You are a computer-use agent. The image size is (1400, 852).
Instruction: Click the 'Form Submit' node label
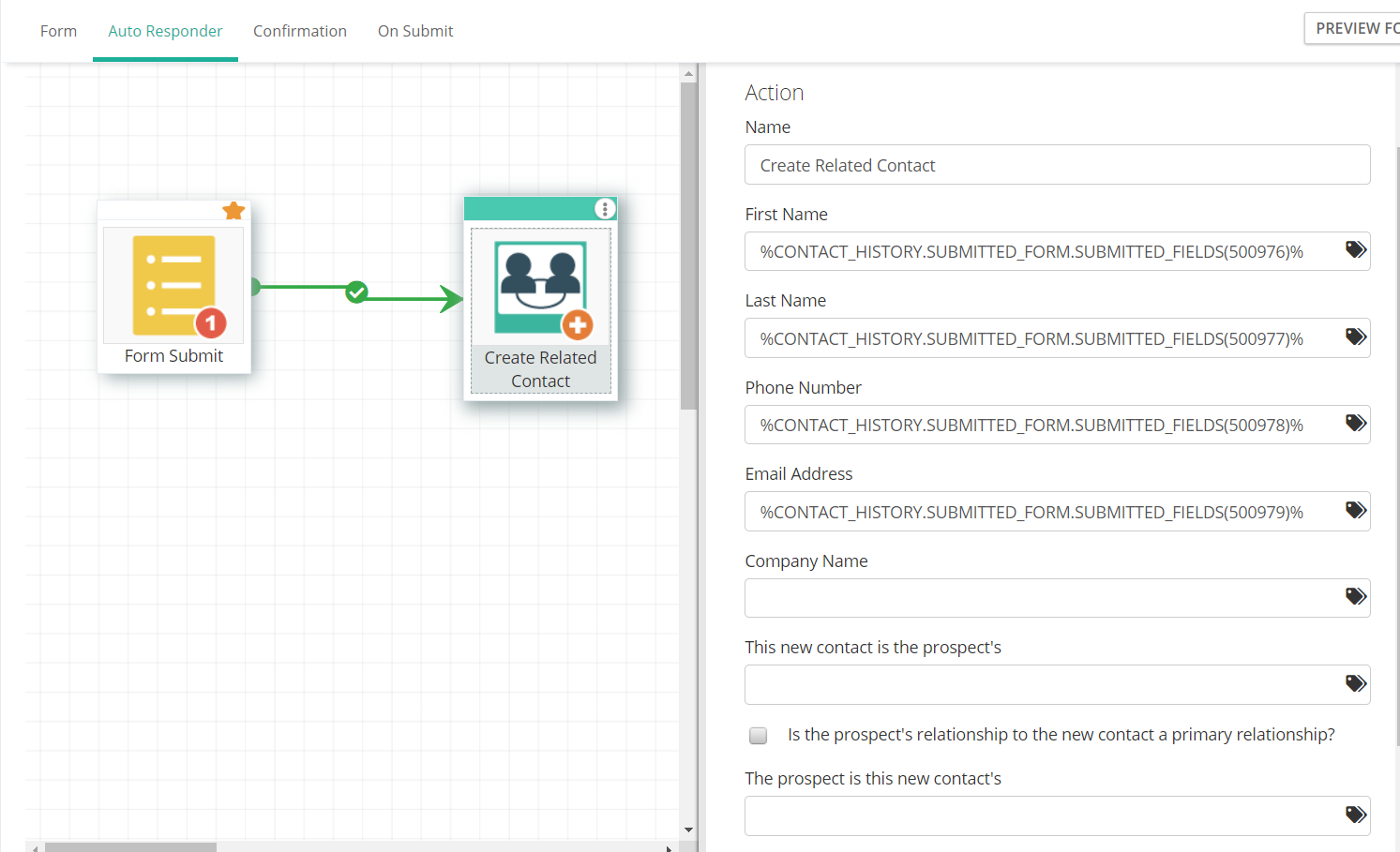pos(173,356)
